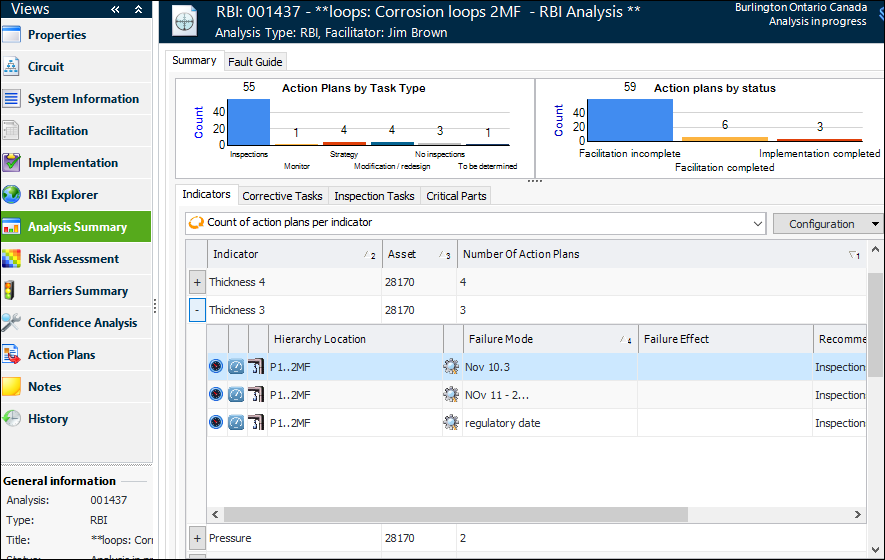Collapse the Thickness 3 row

click(x=197, y=311)
